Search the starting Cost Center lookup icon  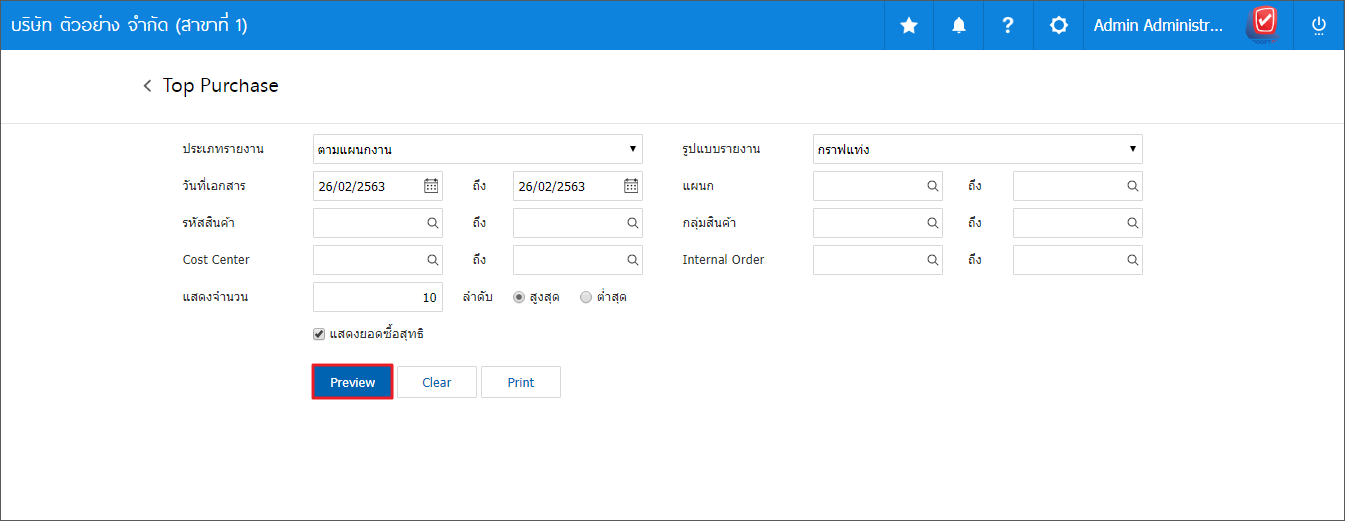(433, 260)
